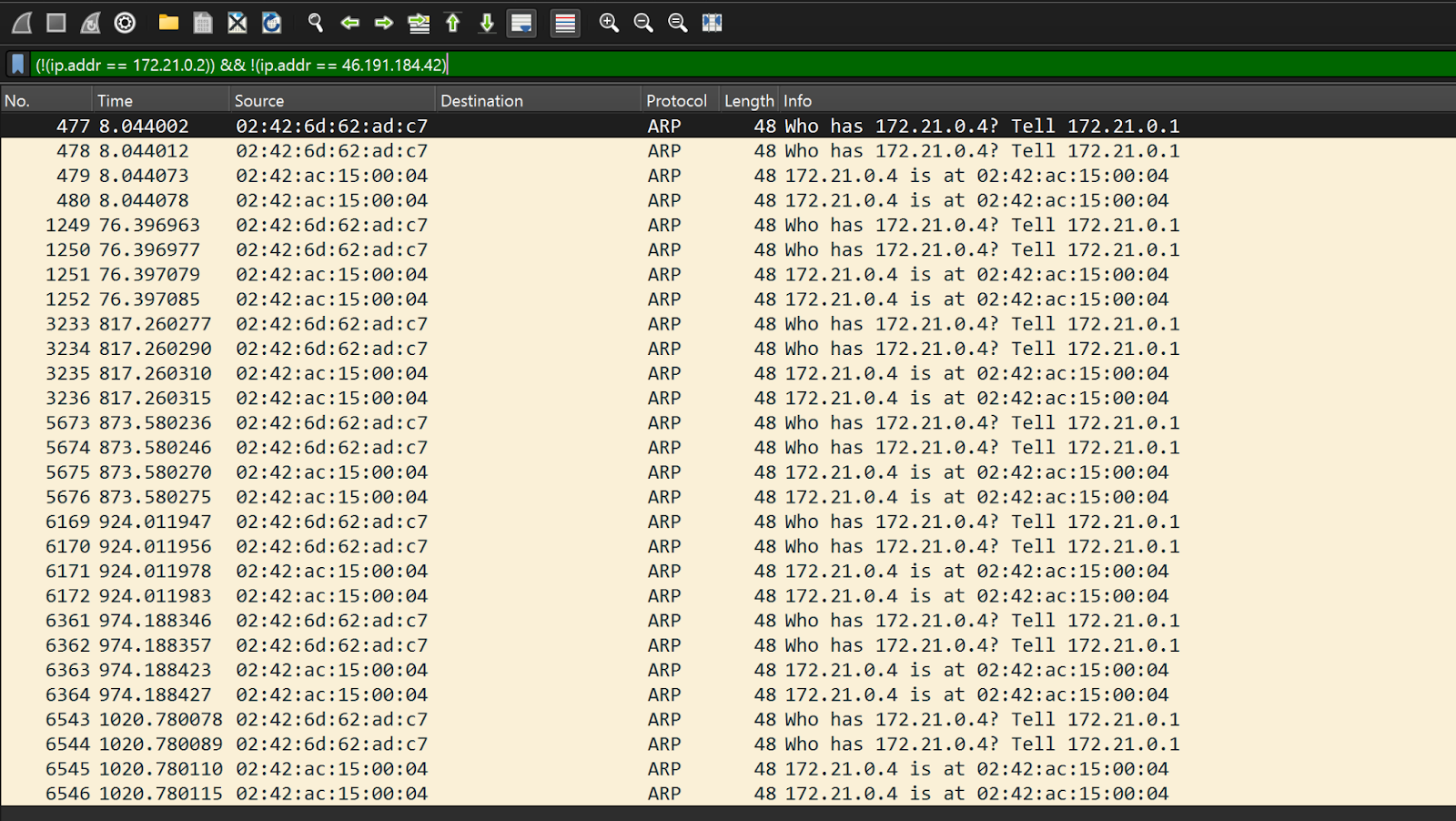Select packet number 6362 row

coord(728,644)
